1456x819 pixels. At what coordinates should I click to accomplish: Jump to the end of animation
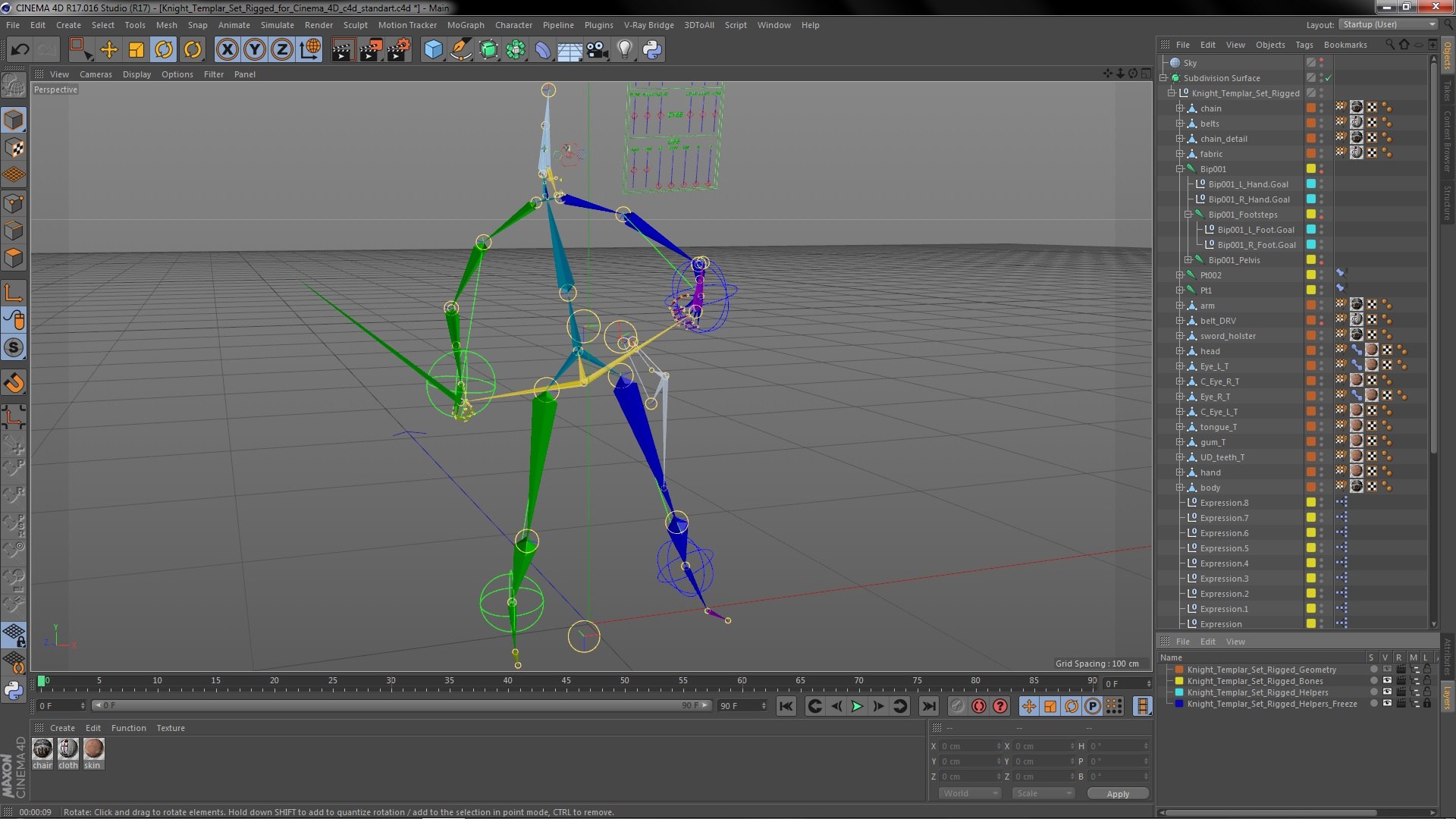tap(929, 706)
